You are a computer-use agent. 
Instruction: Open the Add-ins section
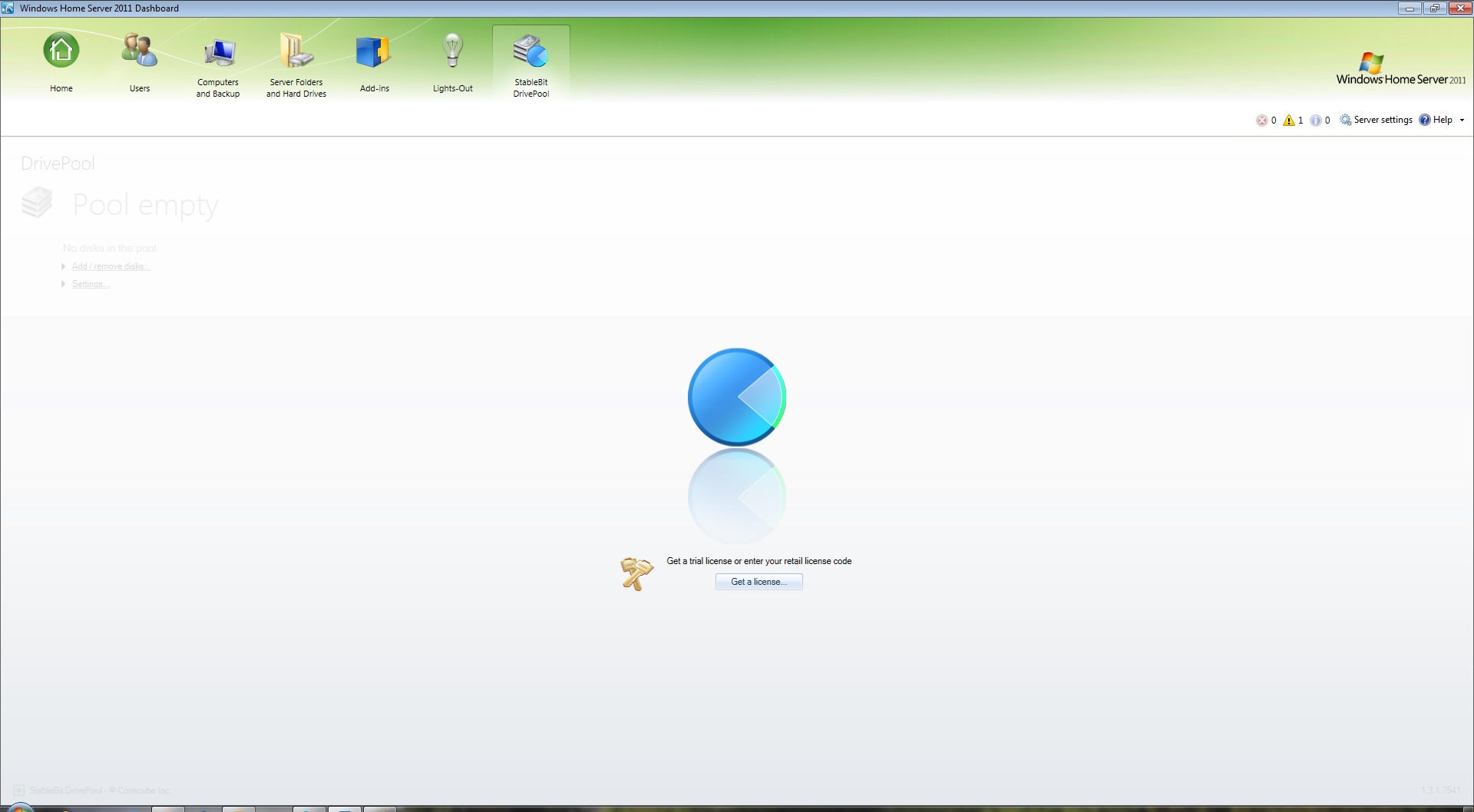[375, 63]
